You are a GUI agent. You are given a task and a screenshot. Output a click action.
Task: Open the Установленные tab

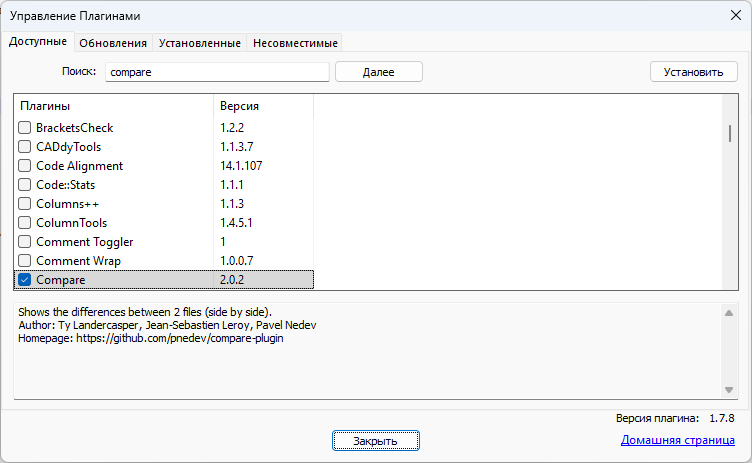click(199, 43)
